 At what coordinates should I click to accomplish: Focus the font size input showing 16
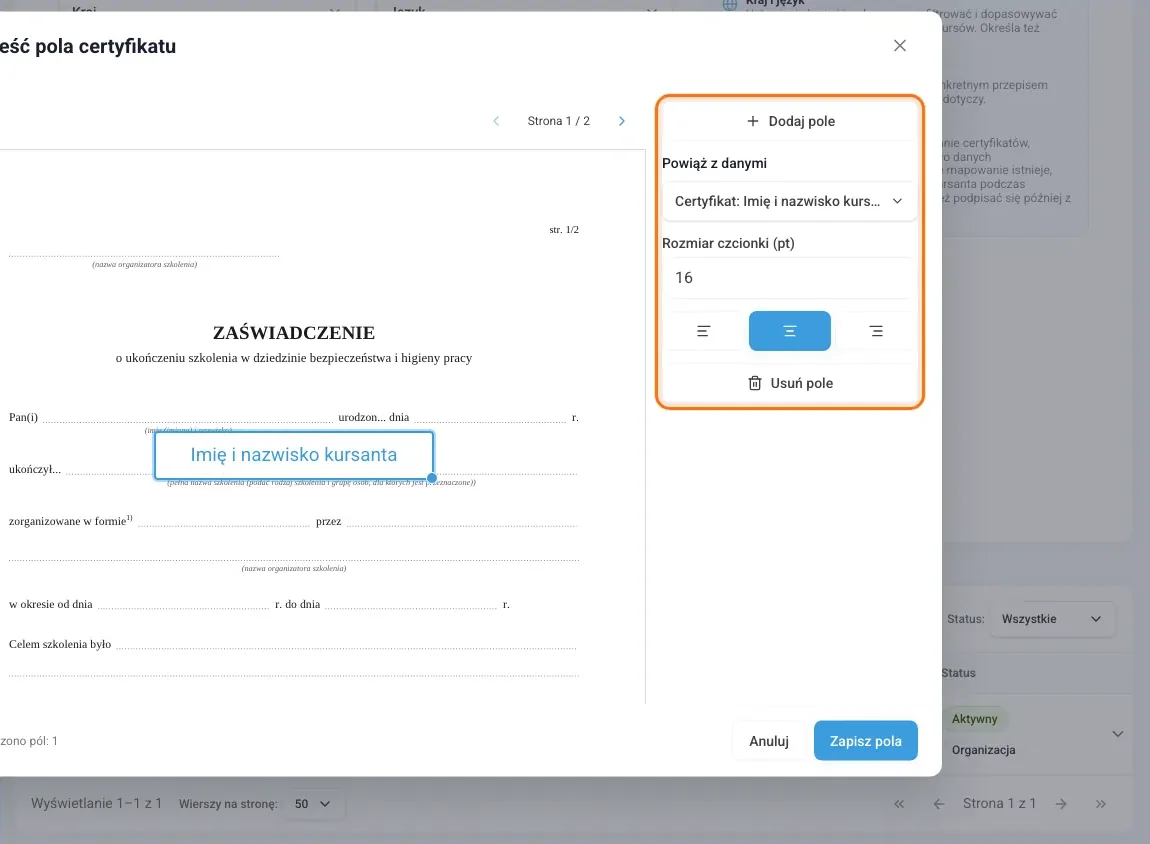(x=790, y=278)
